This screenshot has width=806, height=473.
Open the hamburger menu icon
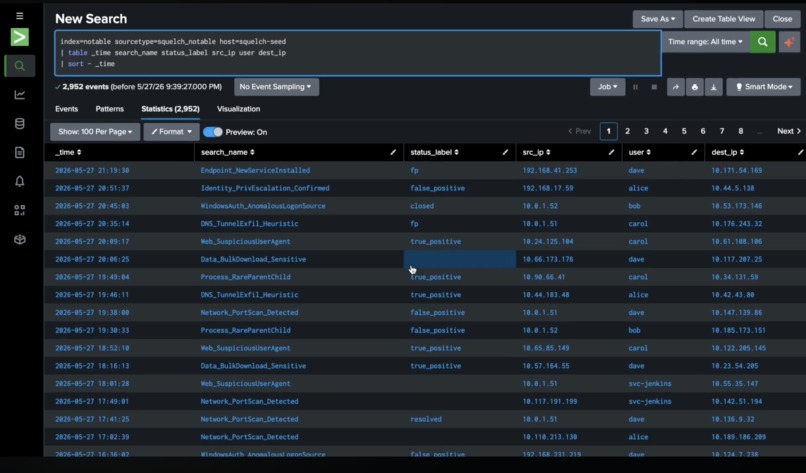point(20,16)
